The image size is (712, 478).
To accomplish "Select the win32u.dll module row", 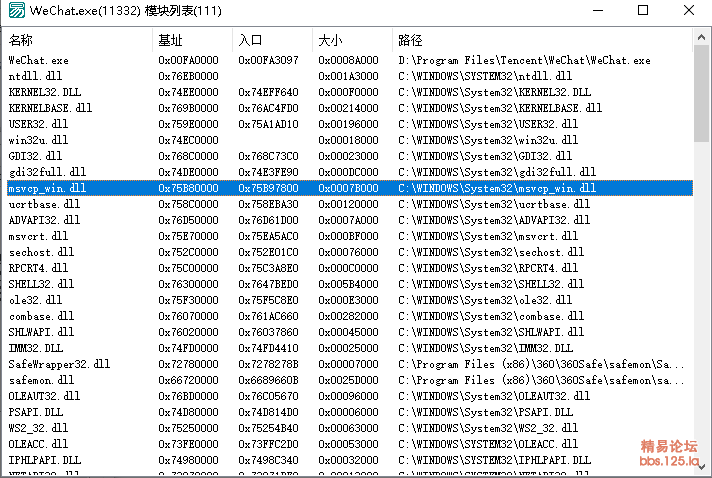I will 350,140.
